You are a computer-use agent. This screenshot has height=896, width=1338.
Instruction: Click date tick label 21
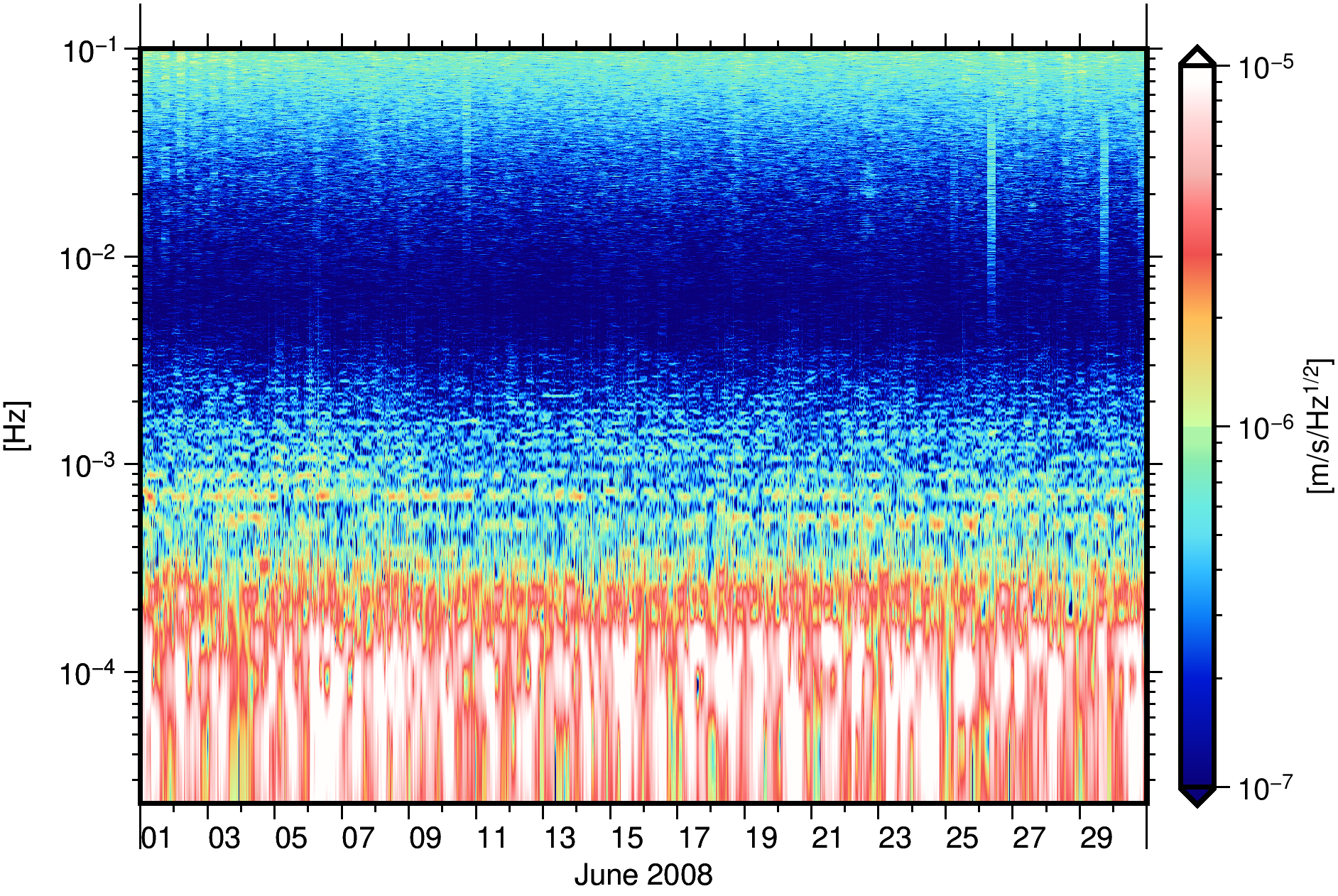(827, 838)
